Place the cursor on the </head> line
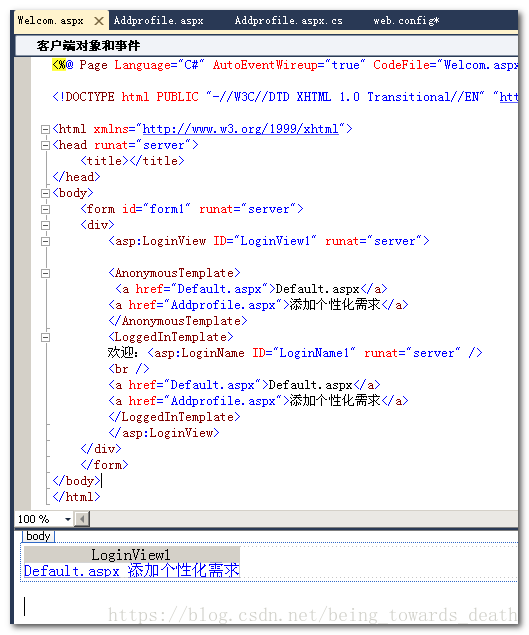 [76, 177]
